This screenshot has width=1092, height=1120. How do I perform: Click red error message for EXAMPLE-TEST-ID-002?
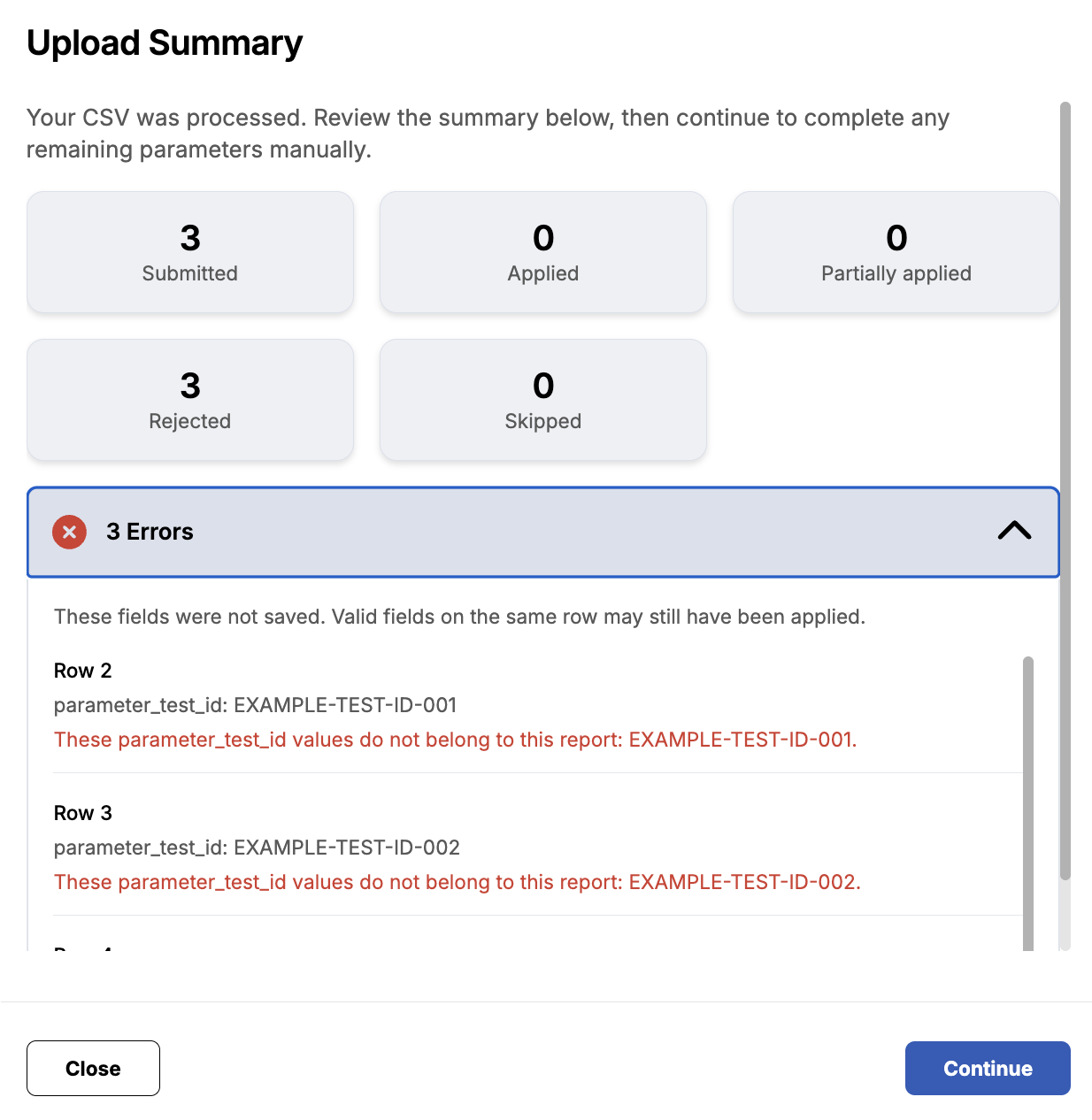pos(458,882)
